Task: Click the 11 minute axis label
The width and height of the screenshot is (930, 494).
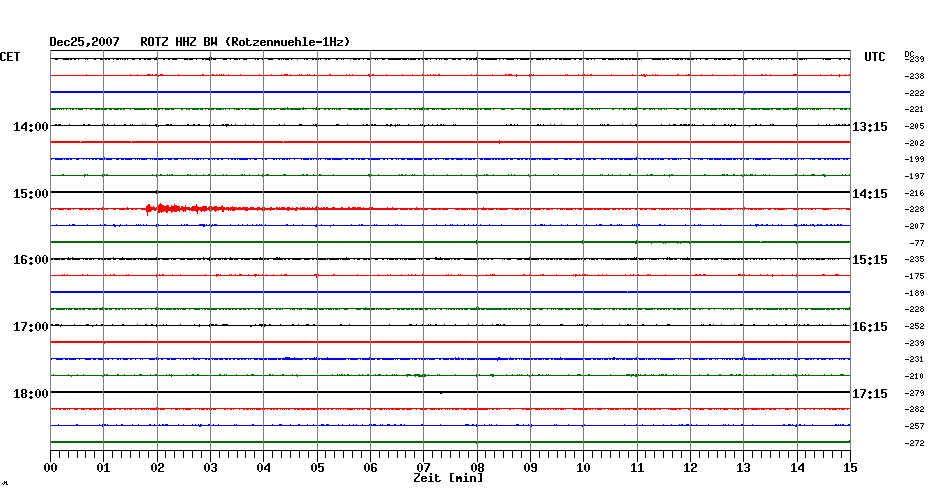Action: tap(637, 468)
